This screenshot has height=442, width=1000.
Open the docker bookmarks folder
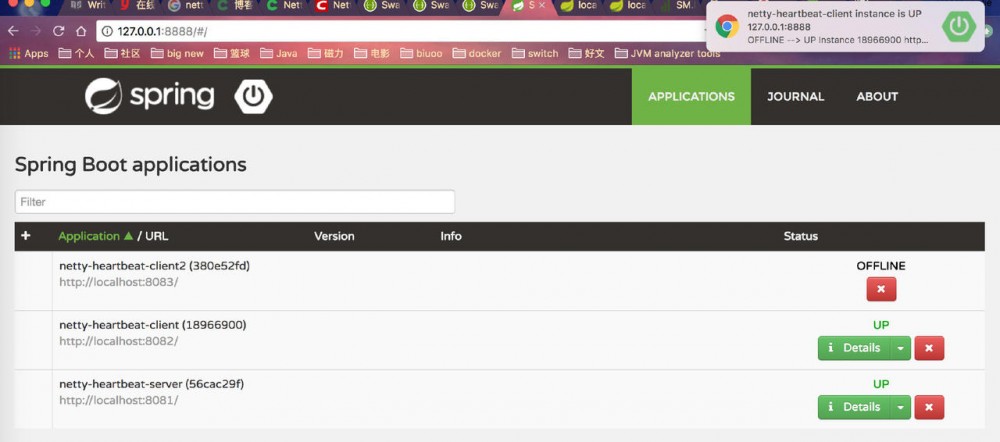477,54
